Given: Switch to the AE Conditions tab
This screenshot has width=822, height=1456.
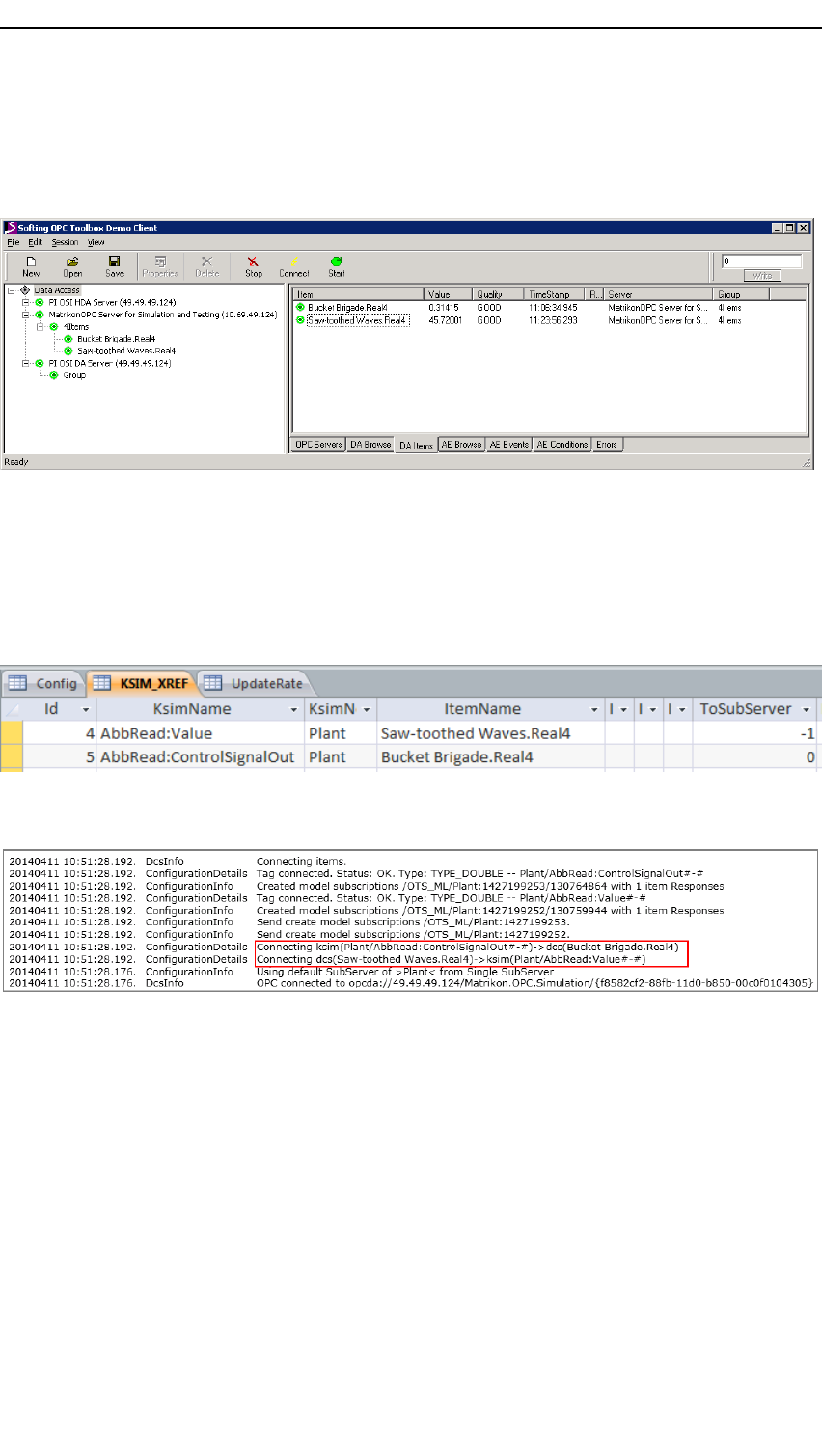Looking at the screenshot, I should click(562, 445).
